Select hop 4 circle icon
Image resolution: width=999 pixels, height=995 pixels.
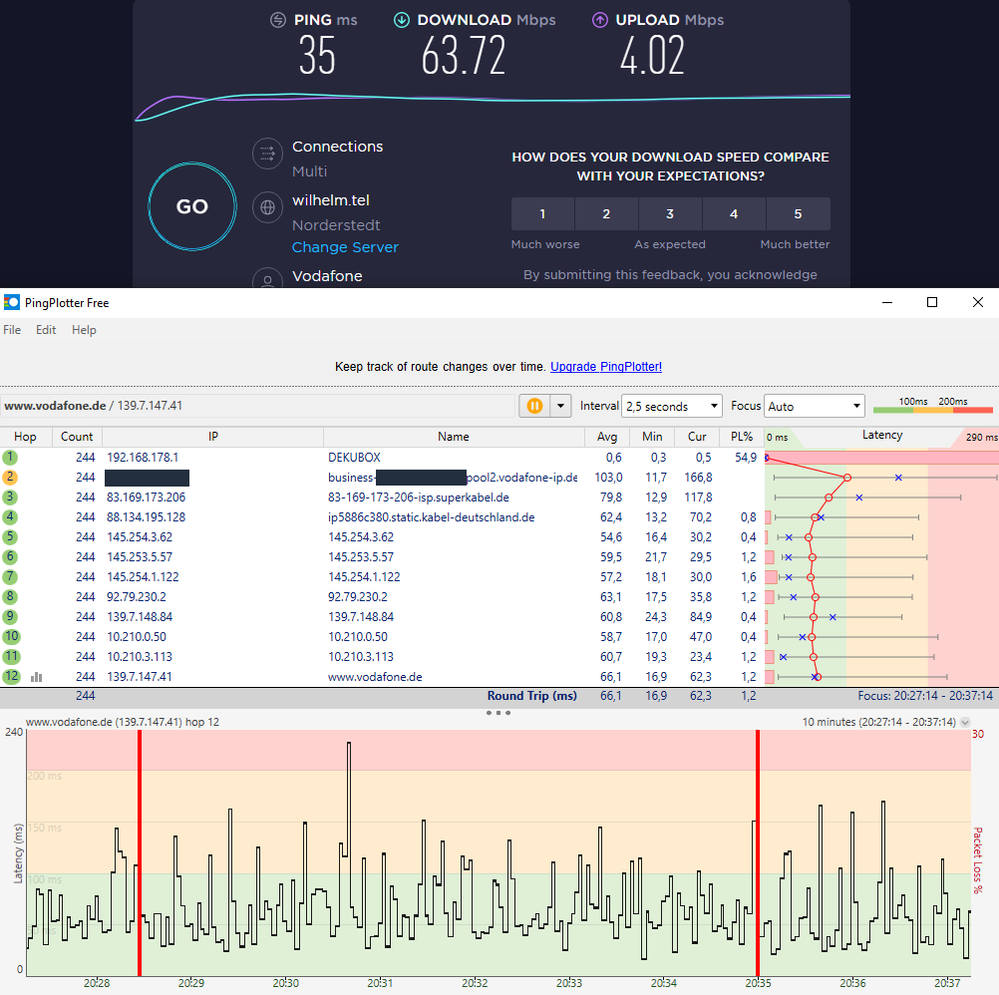10,517
